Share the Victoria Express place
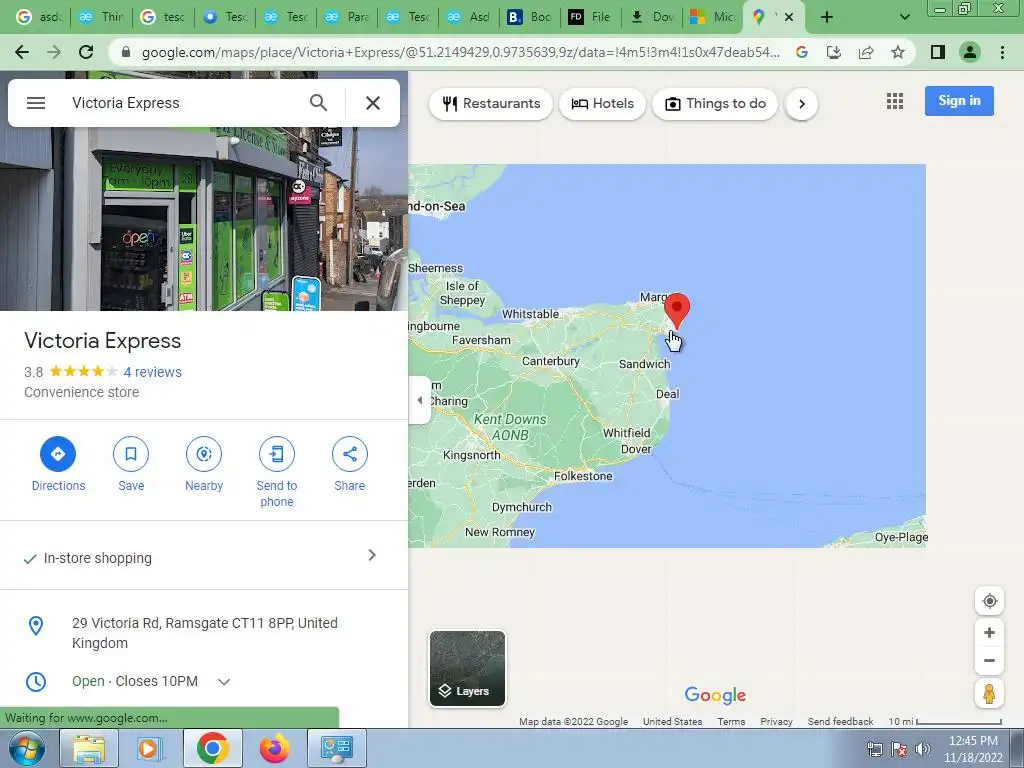 [x=349, y=464]
